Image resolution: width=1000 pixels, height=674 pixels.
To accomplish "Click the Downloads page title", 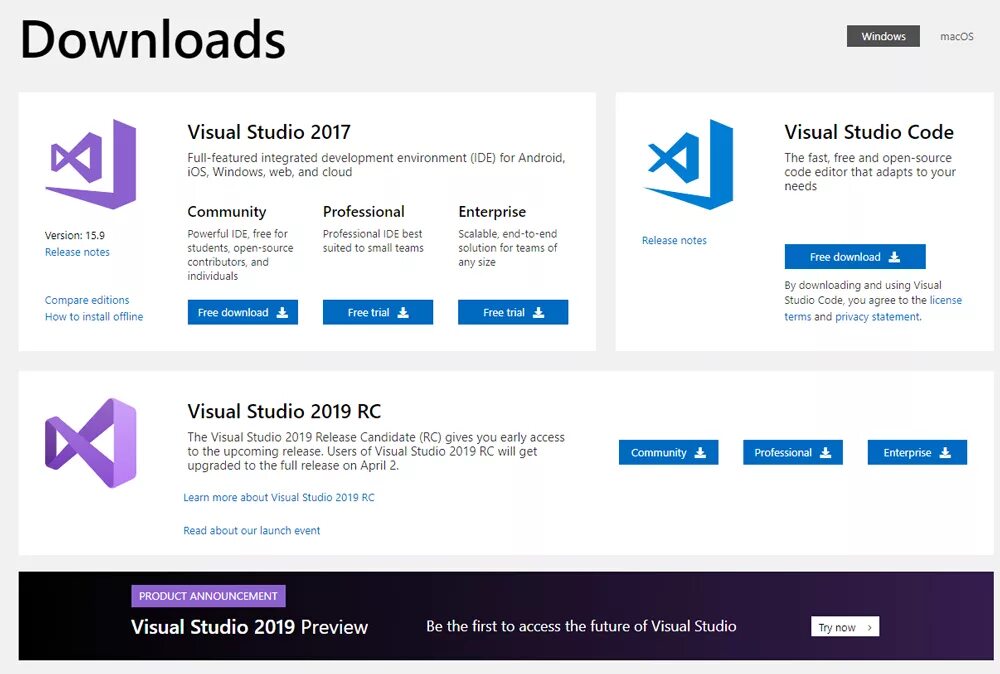I will (x=153, y=40).
